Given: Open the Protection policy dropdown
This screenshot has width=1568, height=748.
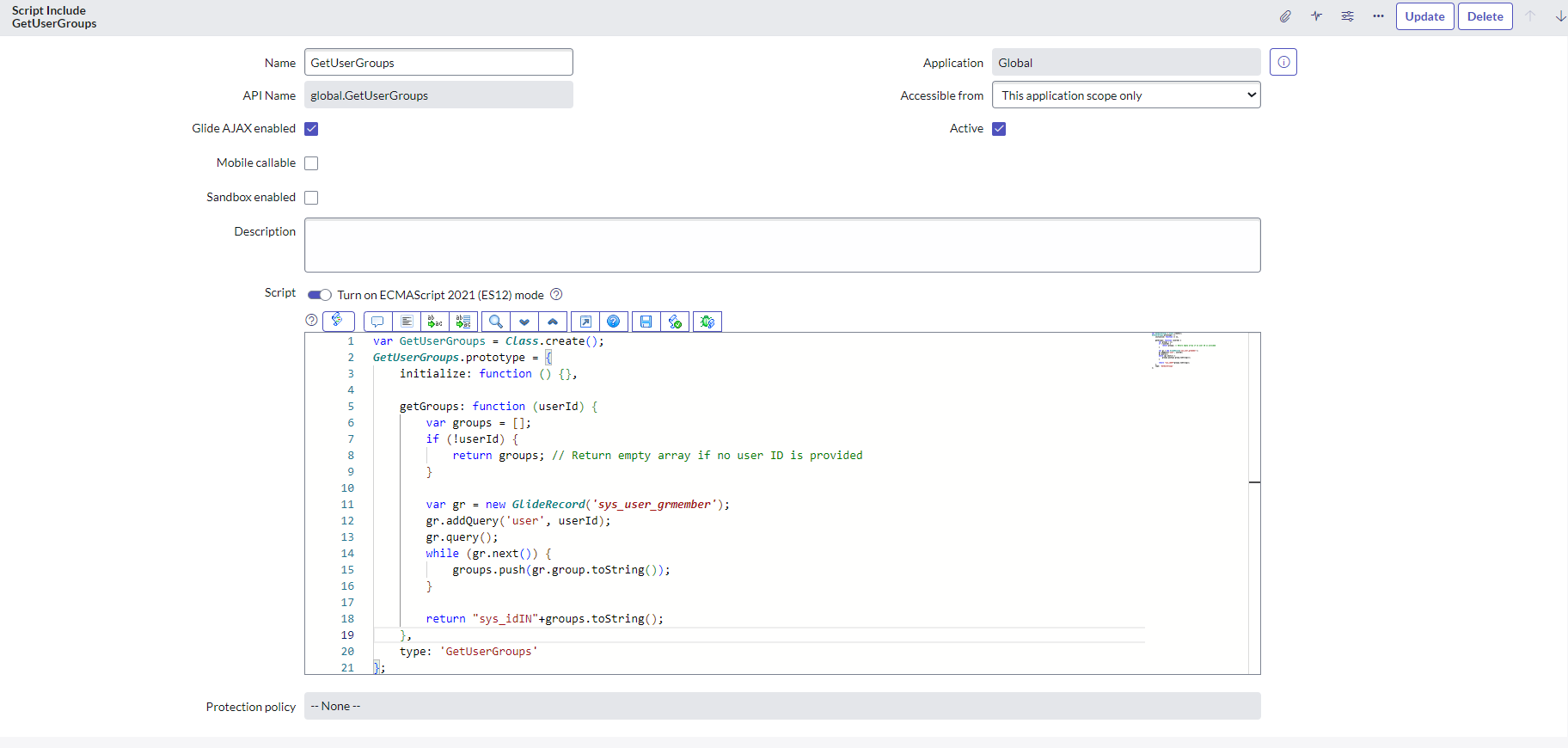Looking at the screenshot, I should click(x=781, y=706).
